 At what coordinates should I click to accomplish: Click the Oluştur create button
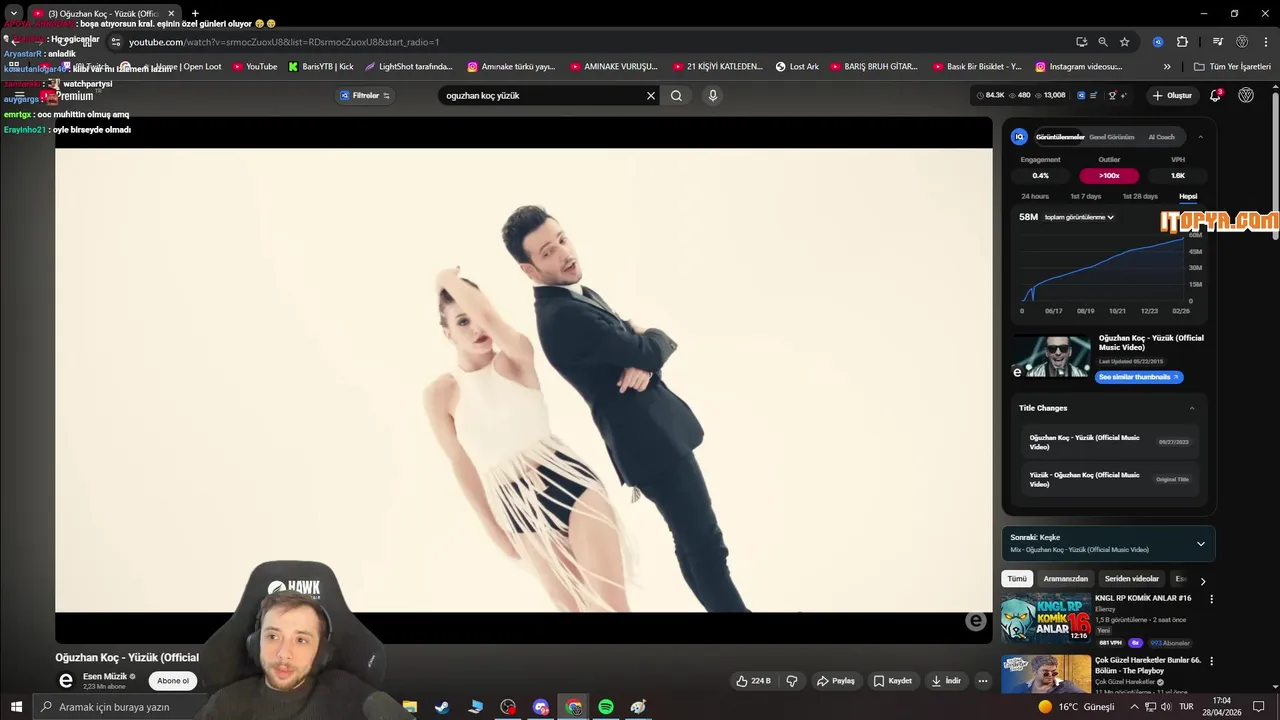click(1172, 96)
